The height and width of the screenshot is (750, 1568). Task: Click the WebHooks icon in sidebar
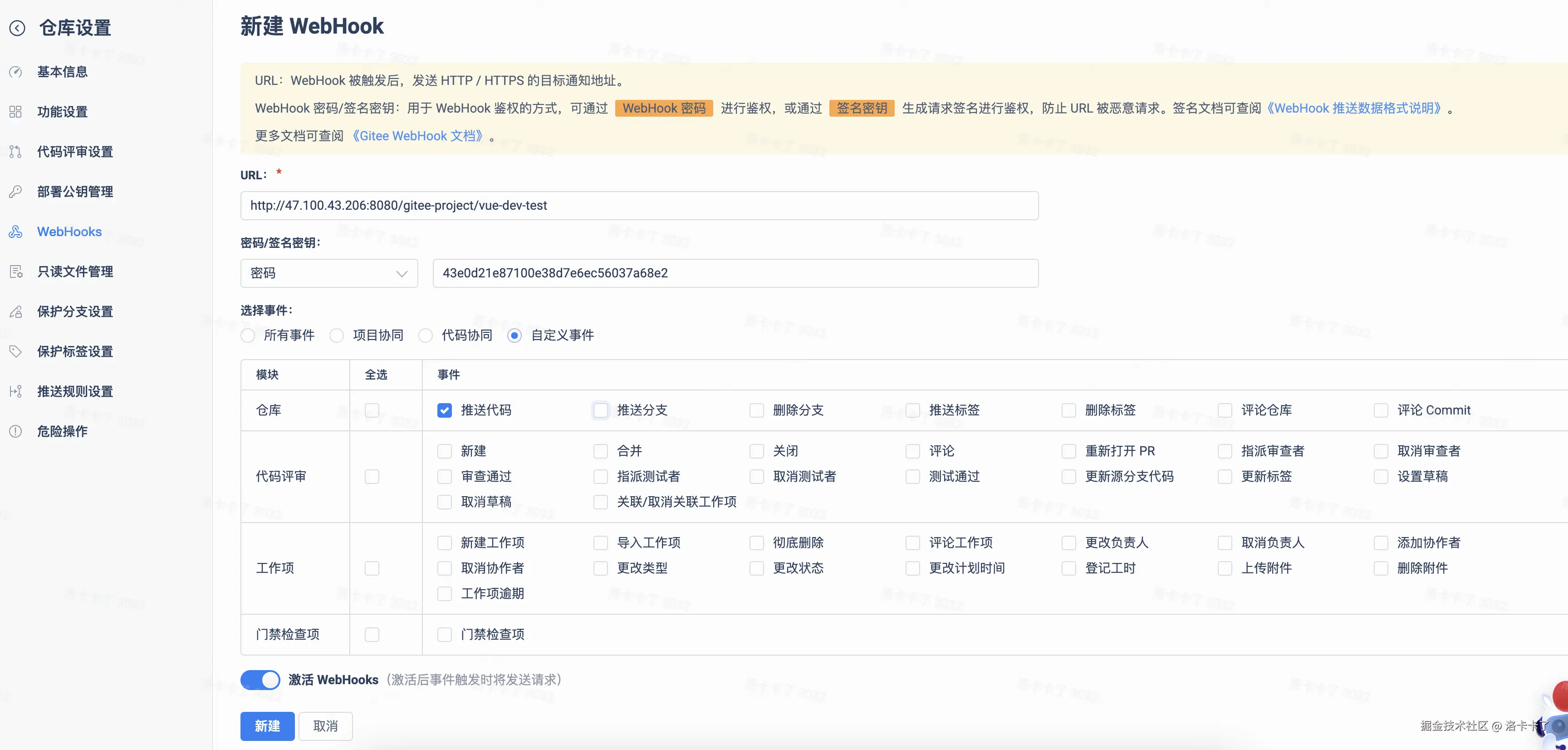point(16,232)
